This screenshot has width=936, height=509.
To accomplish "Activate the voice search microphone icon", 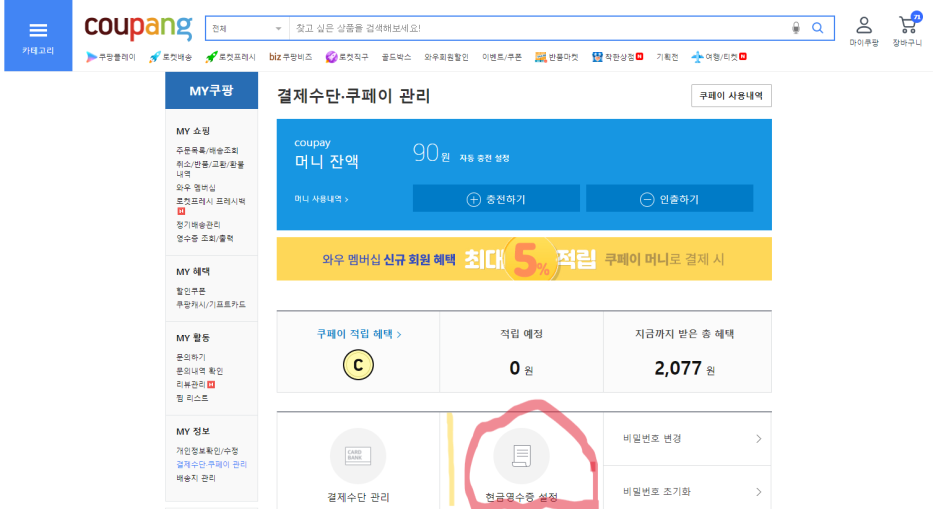I will pyautogui.click(x=796, y=28).
